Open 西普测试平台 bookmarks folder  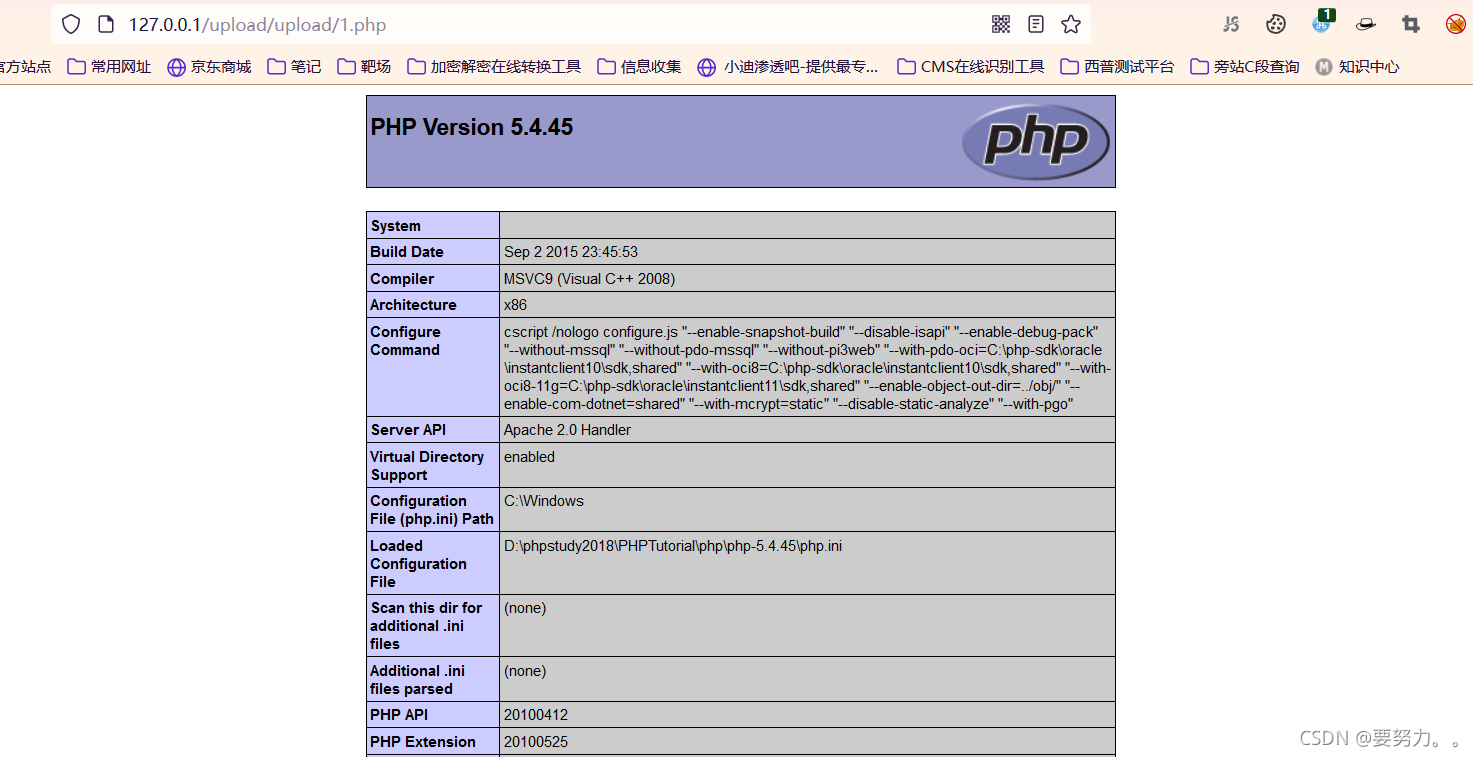tap(1117, 67)
